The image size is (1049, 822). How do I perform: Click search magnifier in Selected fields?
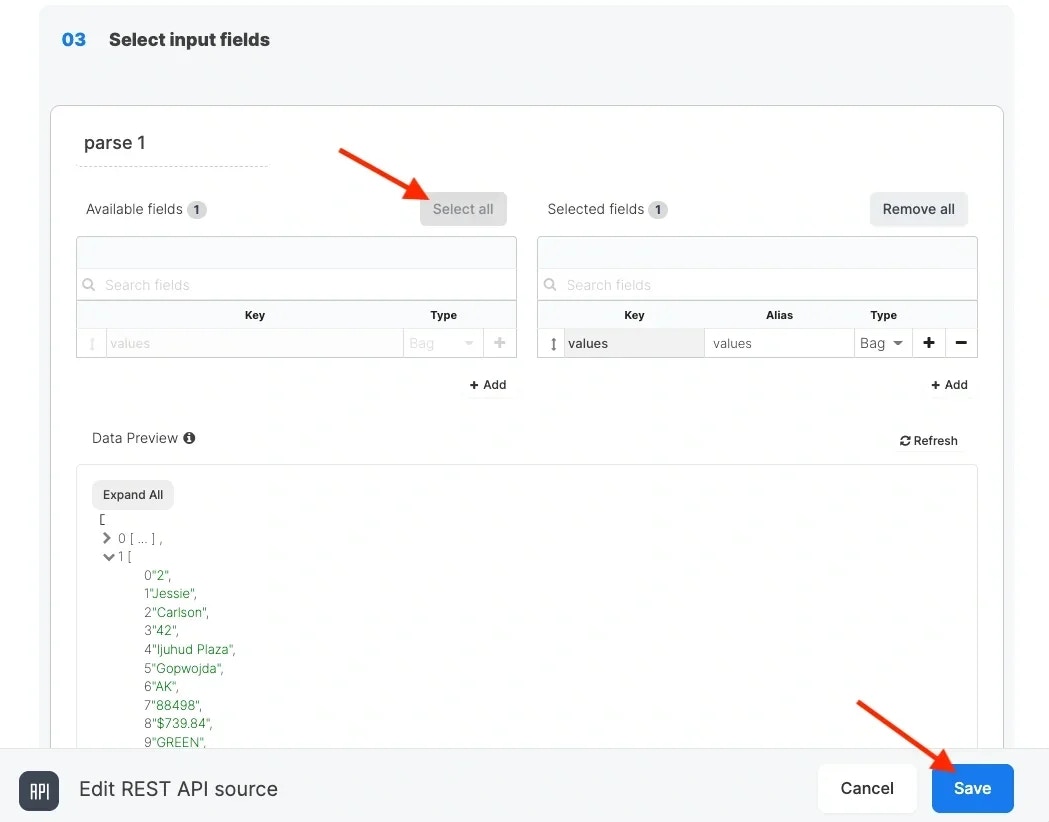pyautogui.click(x=550, y=285)
